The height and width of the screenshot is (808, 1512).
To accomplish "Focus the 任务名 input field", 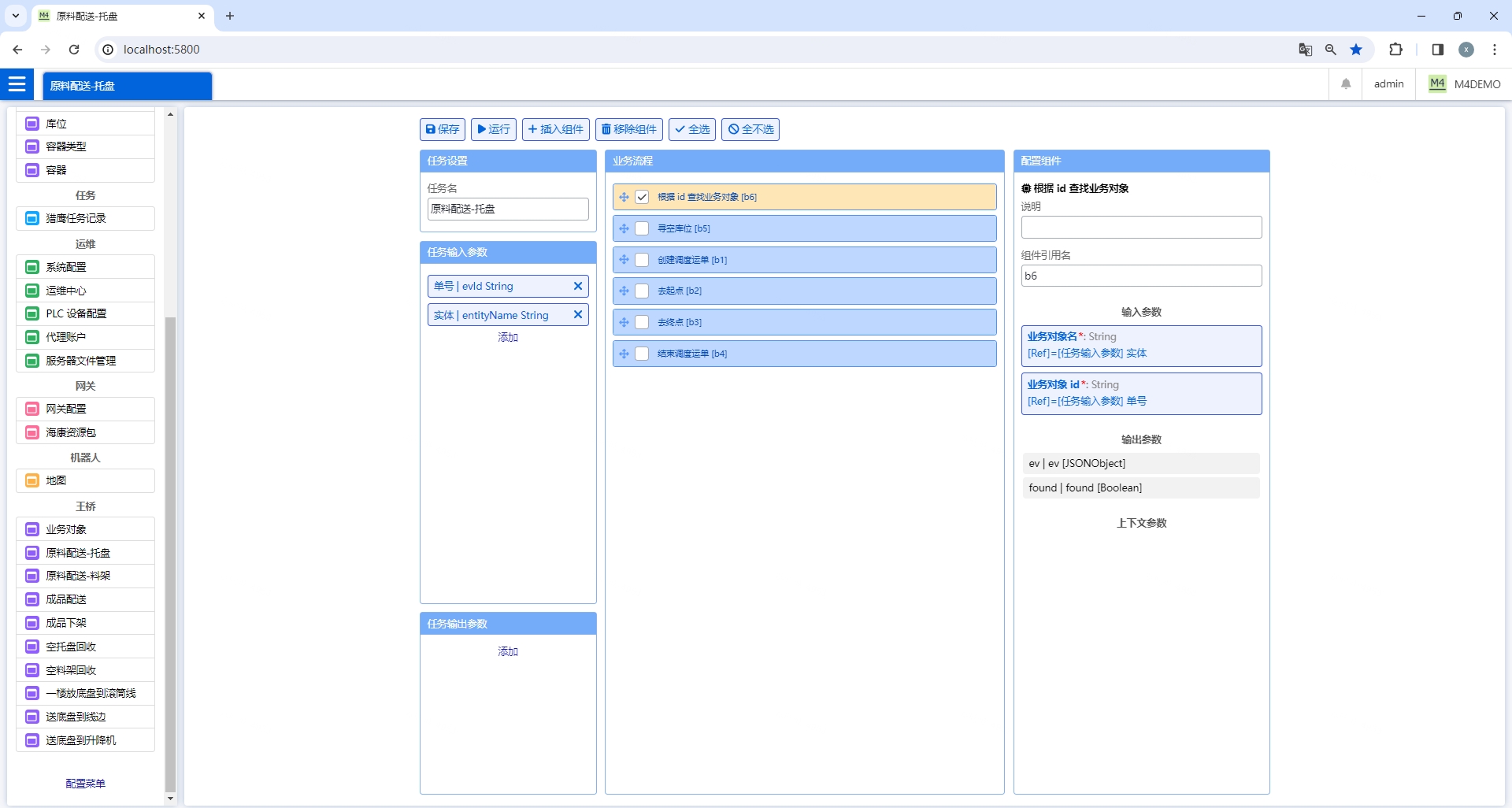I will point(508,209).
